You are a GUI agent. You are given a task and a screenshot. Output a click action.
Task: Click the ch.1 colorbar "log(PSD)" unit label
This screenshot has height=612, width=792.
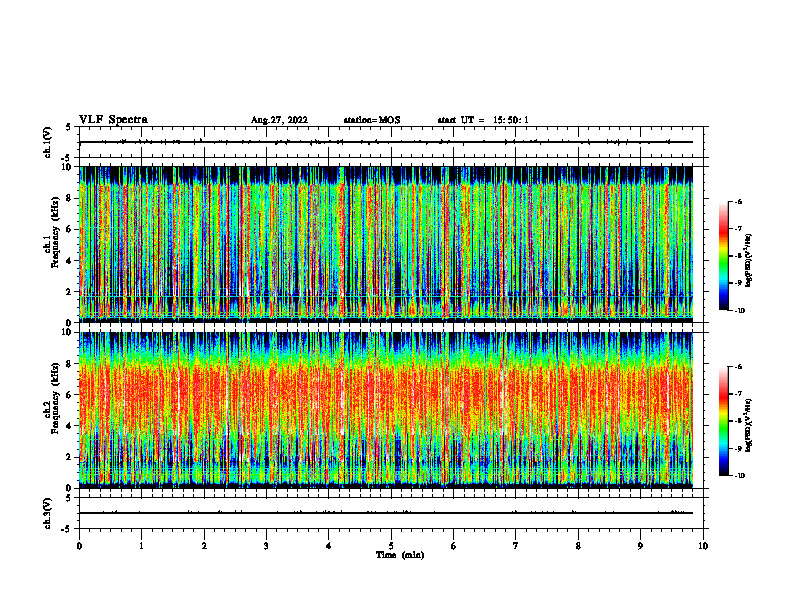749,261
